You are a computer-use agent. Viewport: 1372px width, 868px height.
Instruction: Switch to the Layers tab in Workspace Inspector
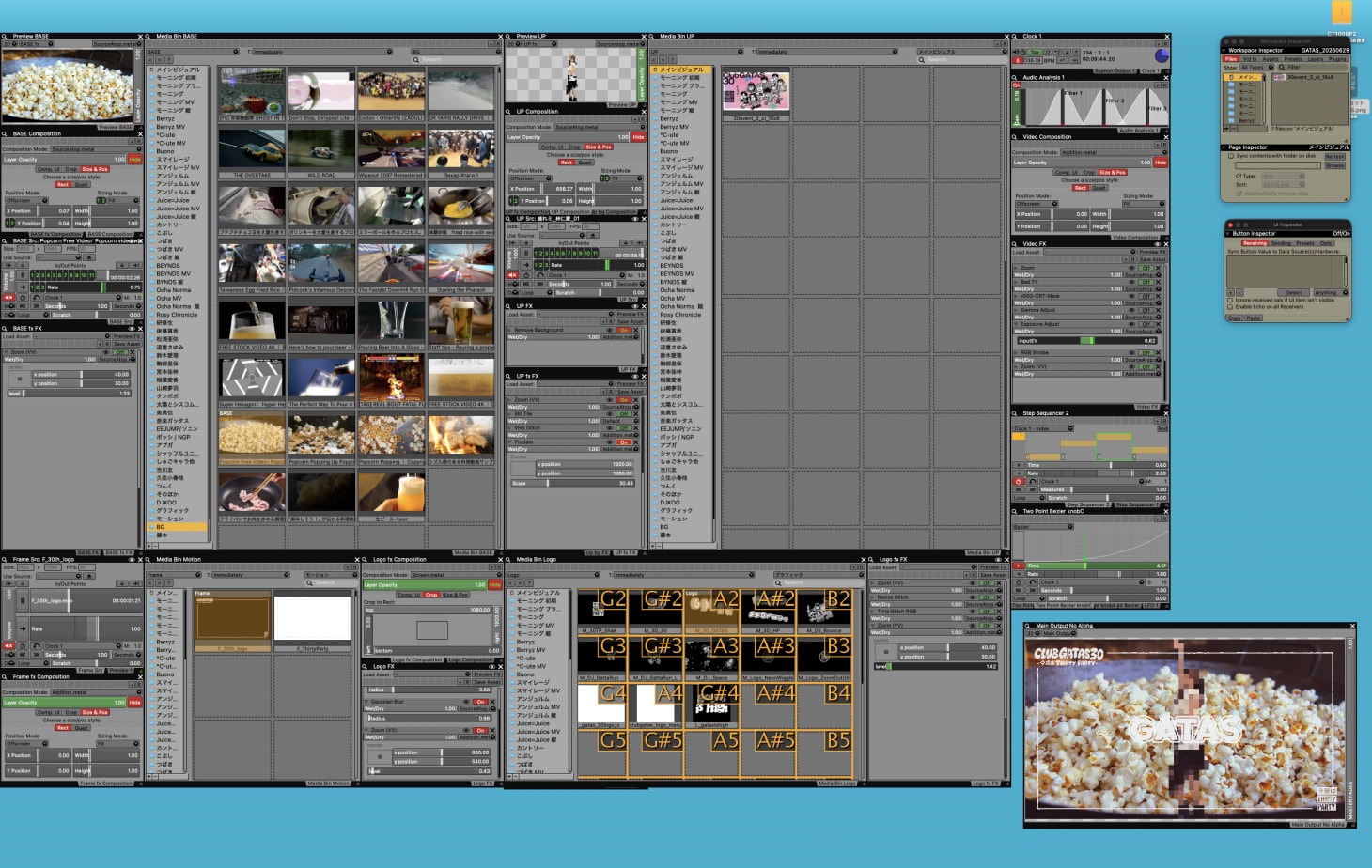[1316, 59]
